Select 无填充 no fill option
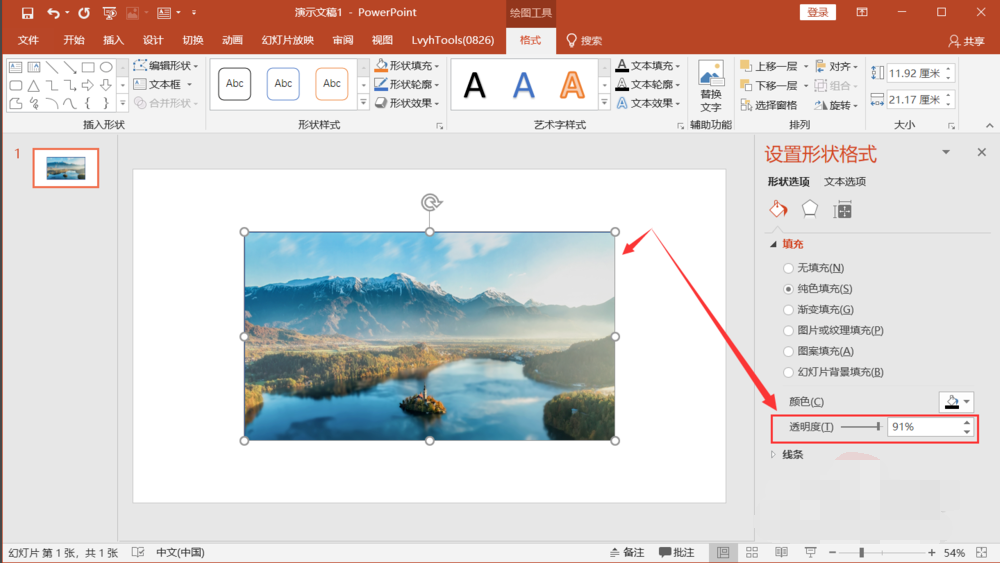This screenshot has height=563, width=1000. coord(789,268)
